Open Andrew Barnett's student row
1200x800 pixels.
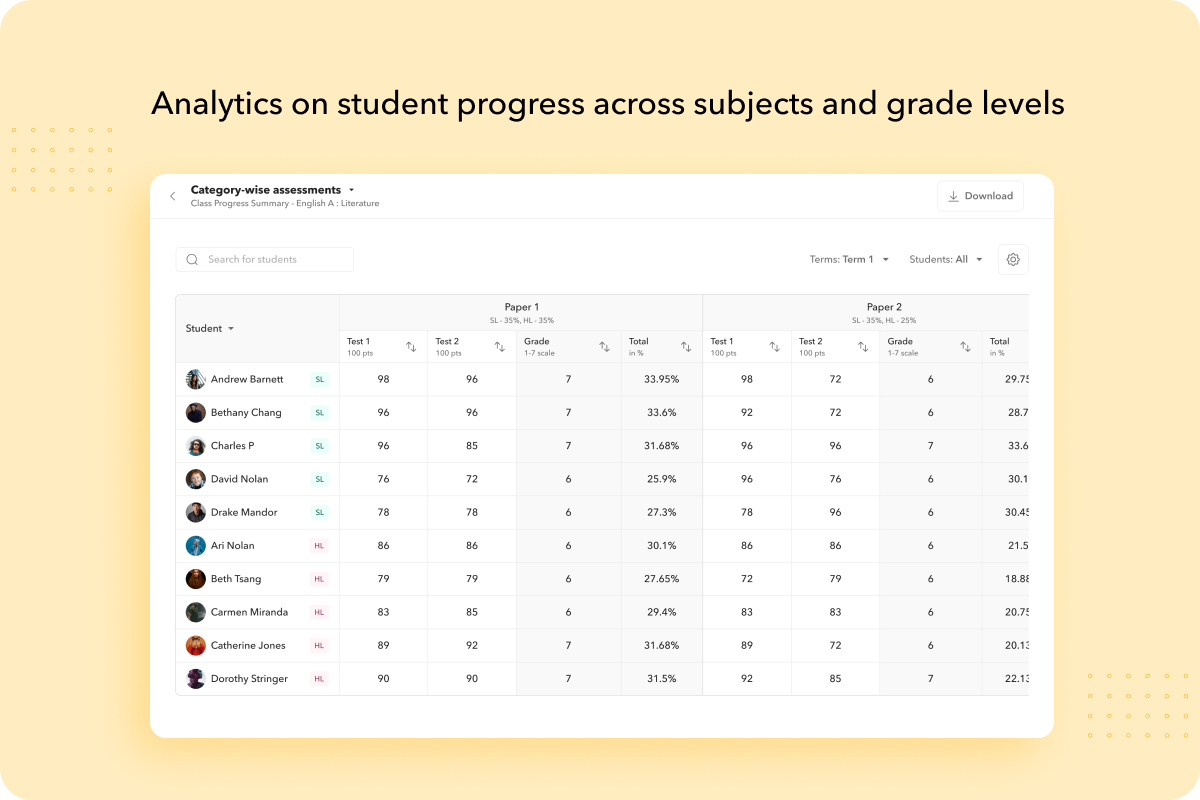[x=247, y=379]
